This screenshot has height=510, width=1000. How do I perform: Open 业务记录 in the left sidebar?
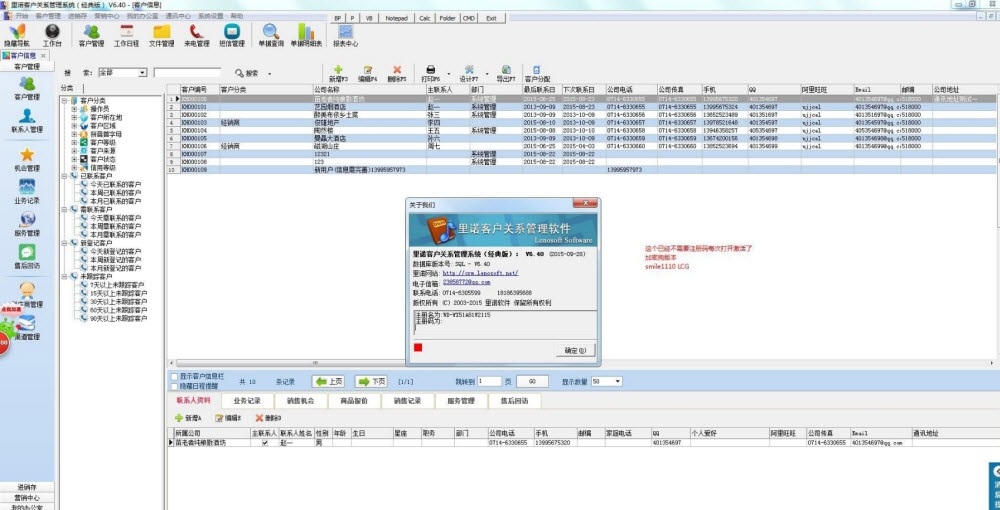pos(27,192)
